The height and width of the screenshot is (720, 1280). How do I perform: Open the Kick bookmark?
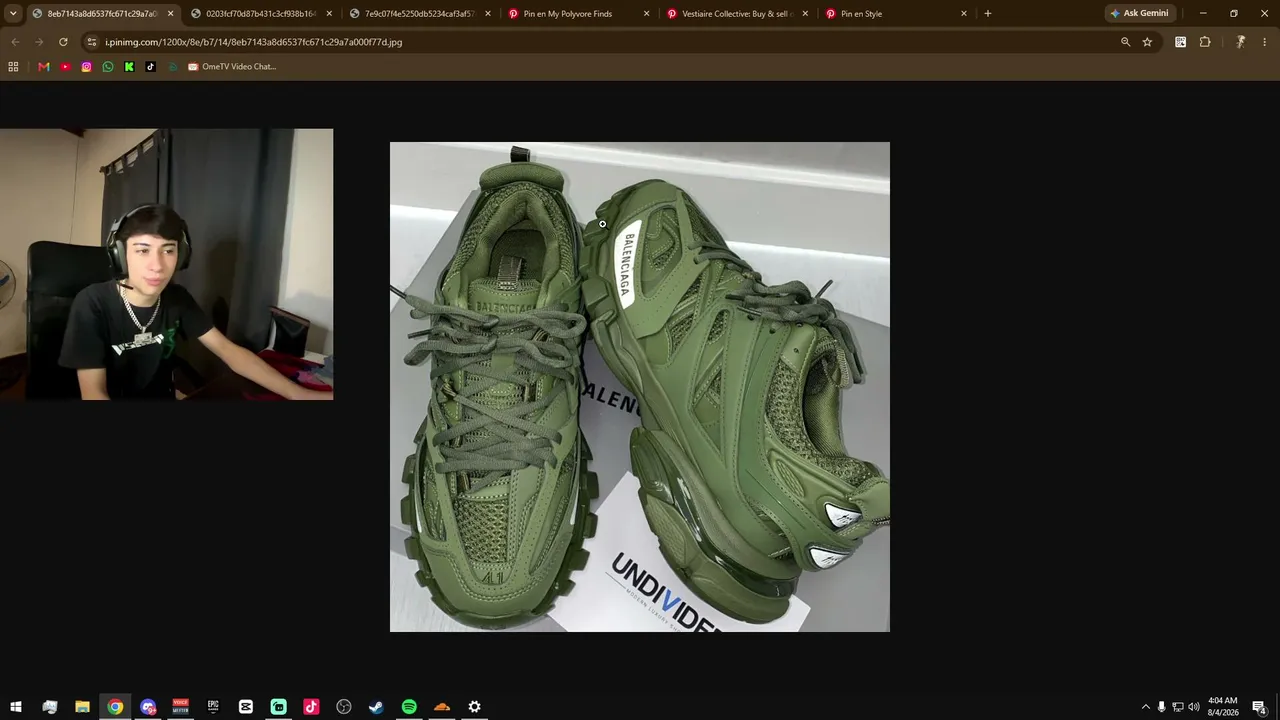[129, 67]
